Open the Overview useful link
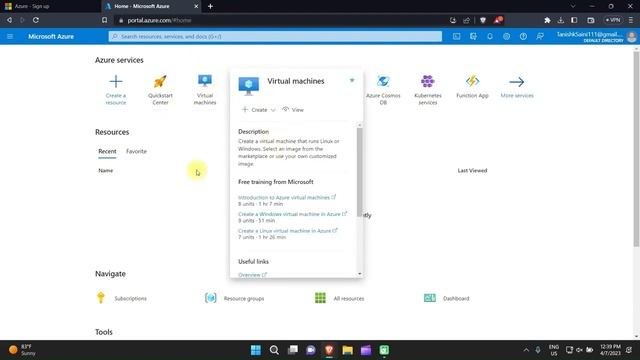 (x=252, y=275)
